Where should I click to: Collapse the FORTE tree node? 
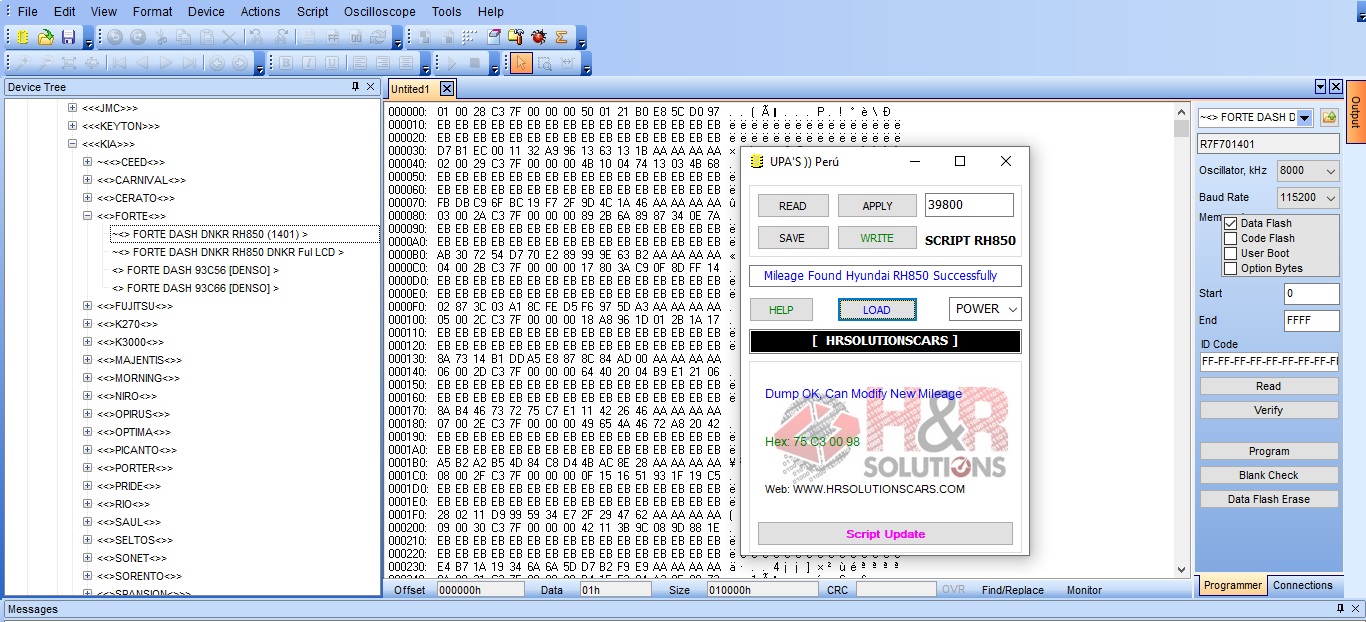[x=88, y=216]
